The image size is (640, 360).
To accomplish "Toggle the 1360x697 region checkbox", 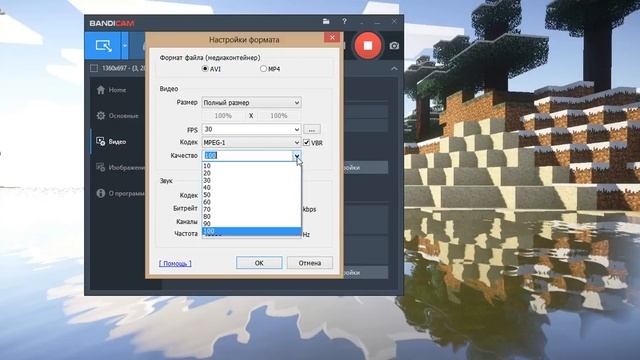I will click(94, 68).
